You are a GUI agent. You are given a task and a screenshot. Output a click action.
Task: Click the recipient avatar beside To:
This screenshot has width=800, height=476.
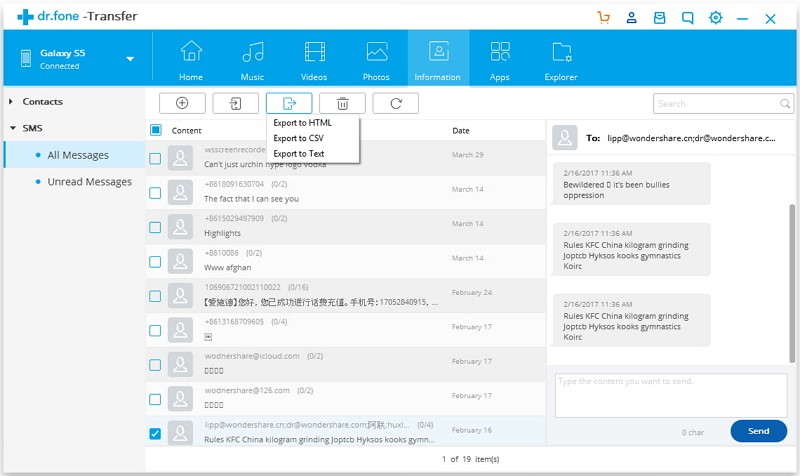(565, 138)
